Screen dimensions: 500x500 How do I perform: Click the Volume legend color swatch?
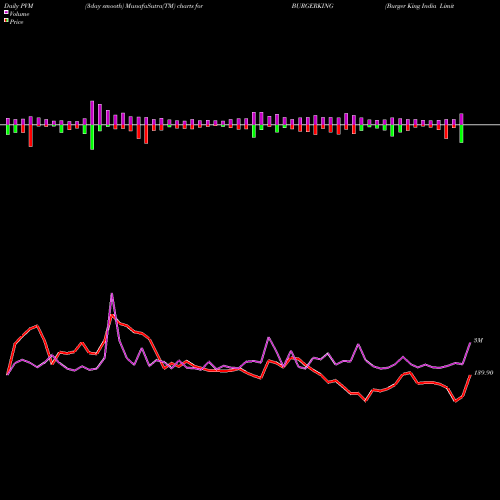tap(6, 12)
